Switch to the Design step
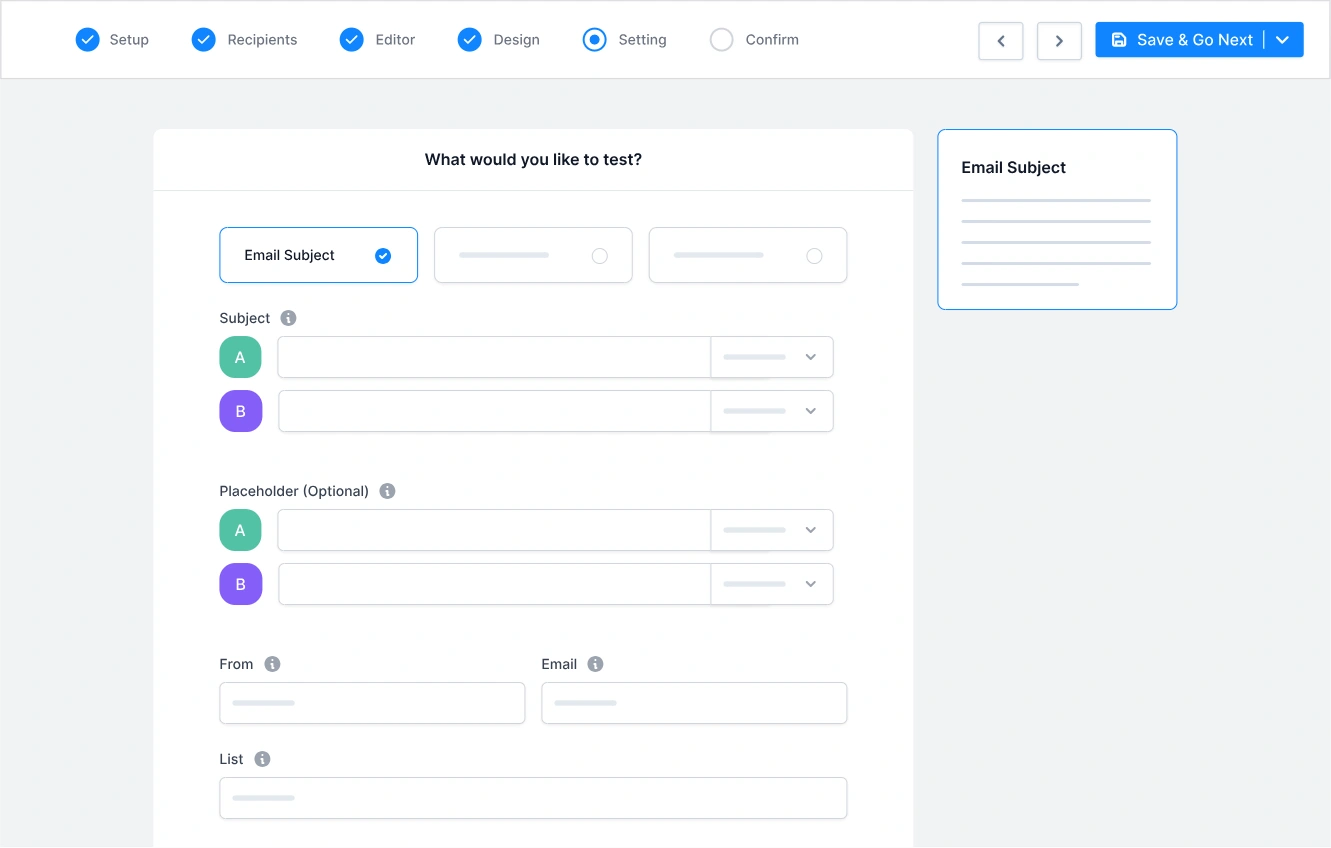The width and height of the screenshot is (1331, 848). tap(499, 40)
